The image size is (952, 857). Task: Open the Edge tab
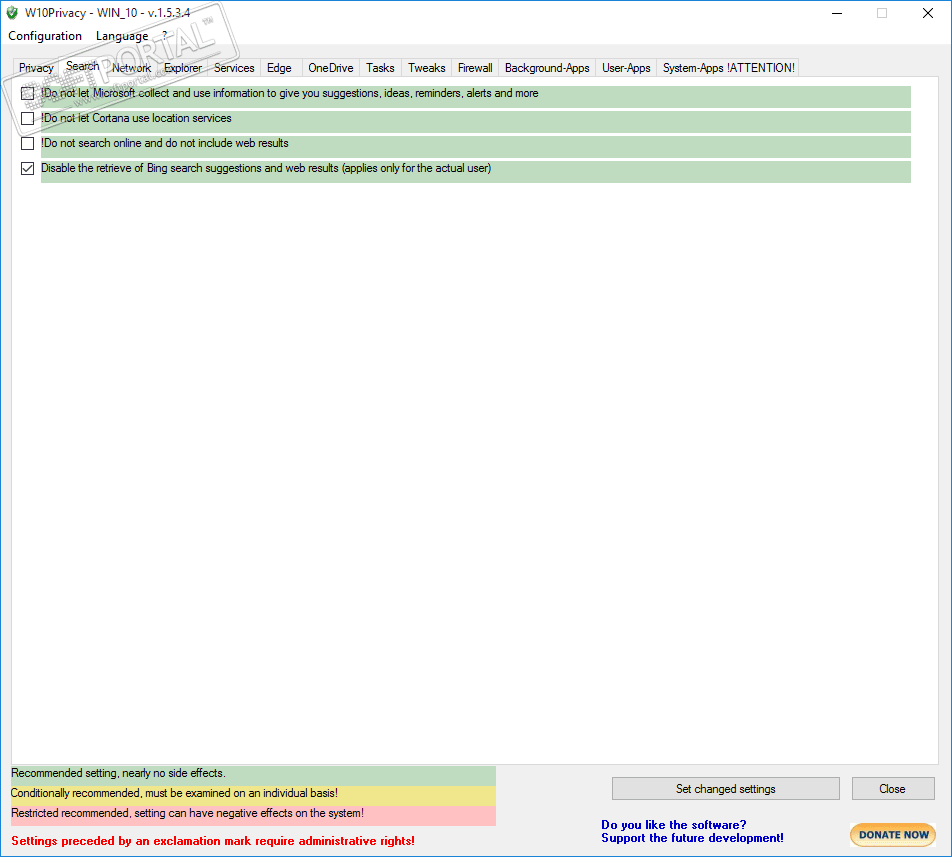(279, 68)
